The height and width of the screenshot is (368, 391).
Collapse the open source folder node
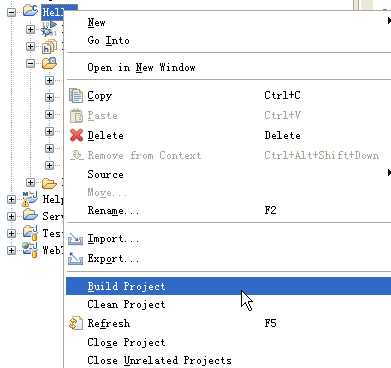[x=30, y=63]
